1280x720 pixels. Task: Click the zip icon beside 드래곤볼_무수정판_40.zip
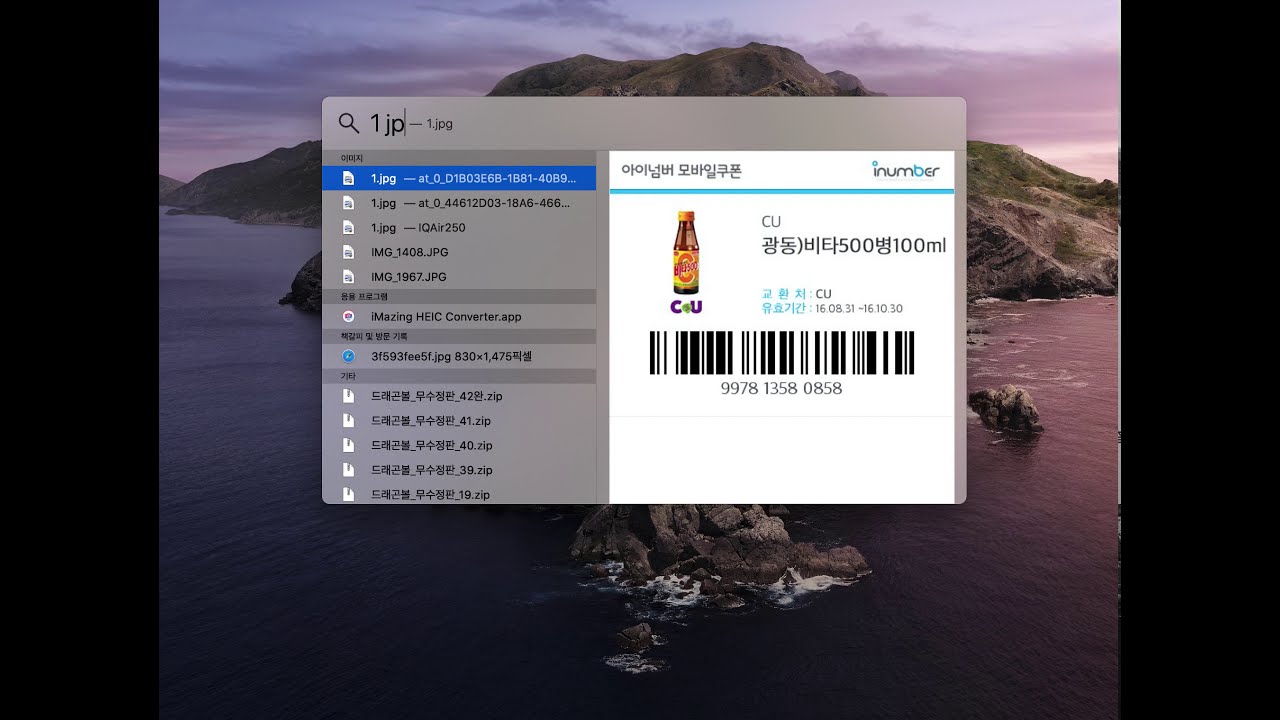pos(348,445)
